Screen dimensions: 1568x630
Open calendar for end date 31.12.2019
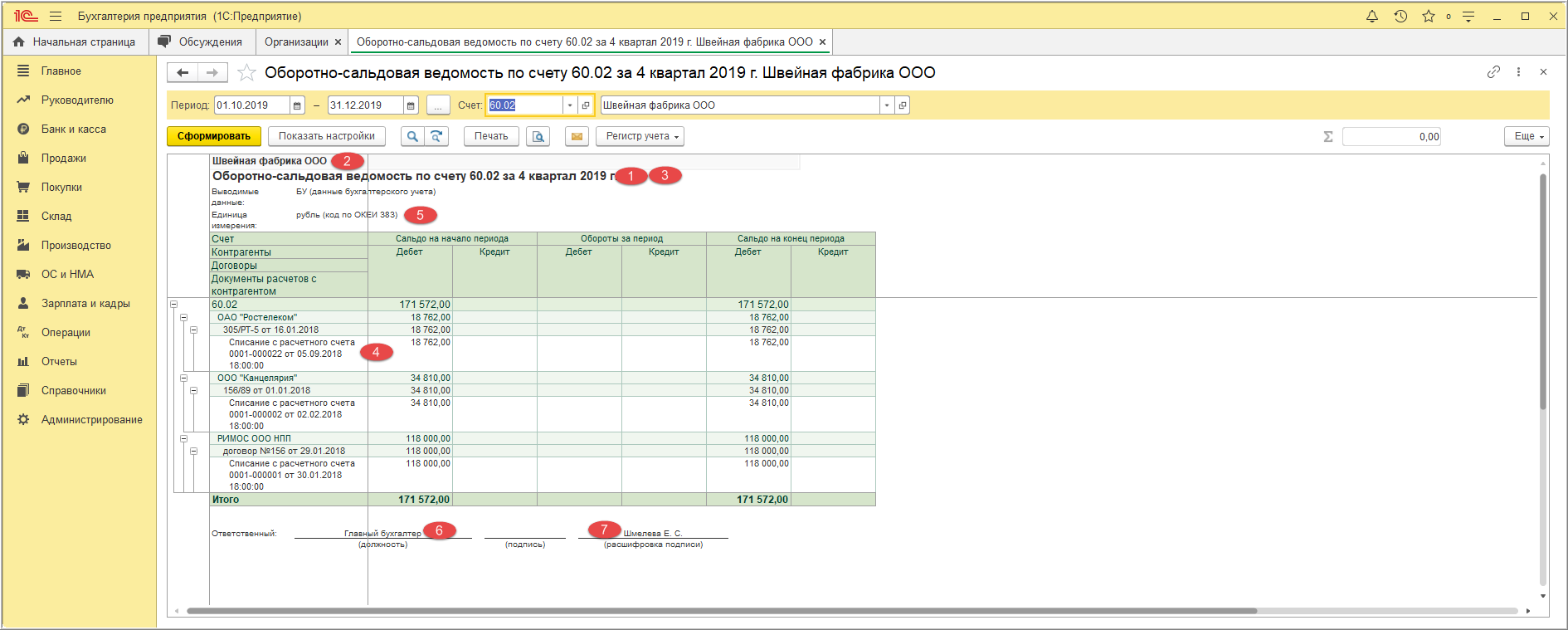411,105
